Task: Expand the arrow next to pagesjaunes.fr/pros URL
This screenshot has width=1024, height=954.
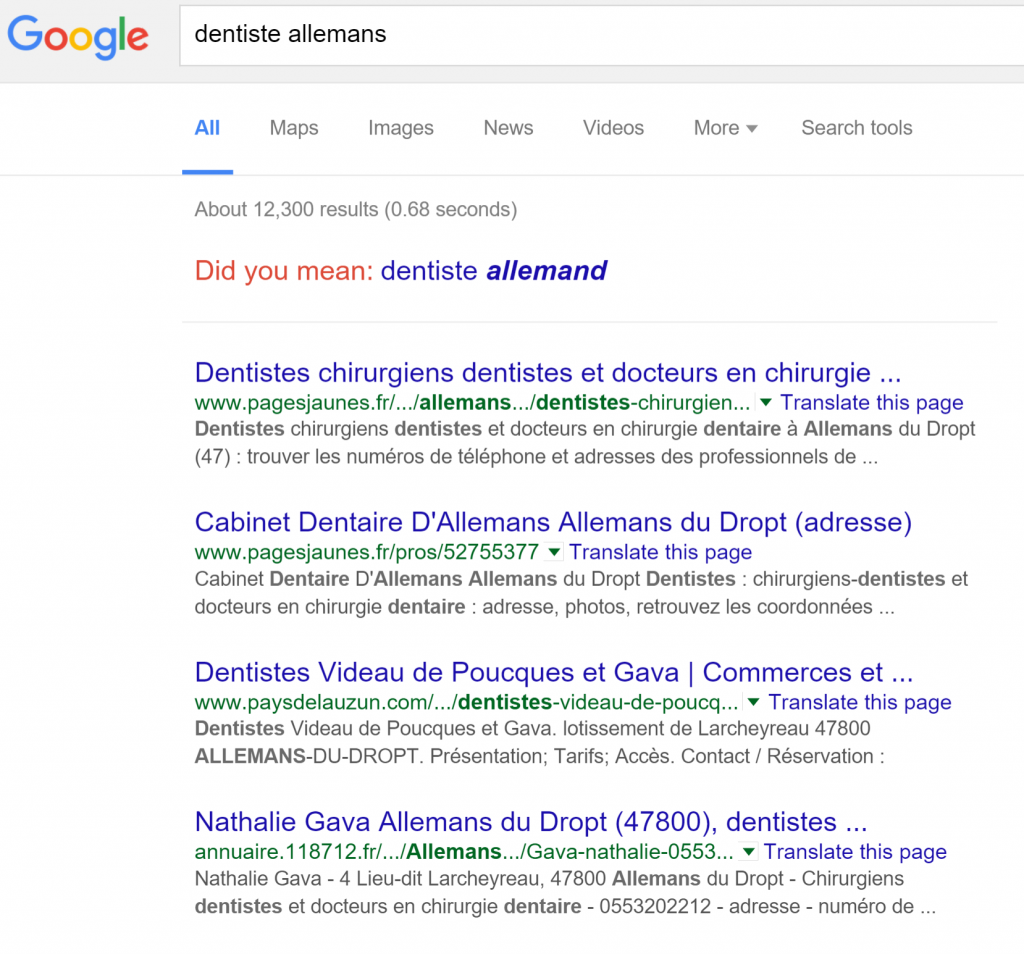Action: pos(553,551)
